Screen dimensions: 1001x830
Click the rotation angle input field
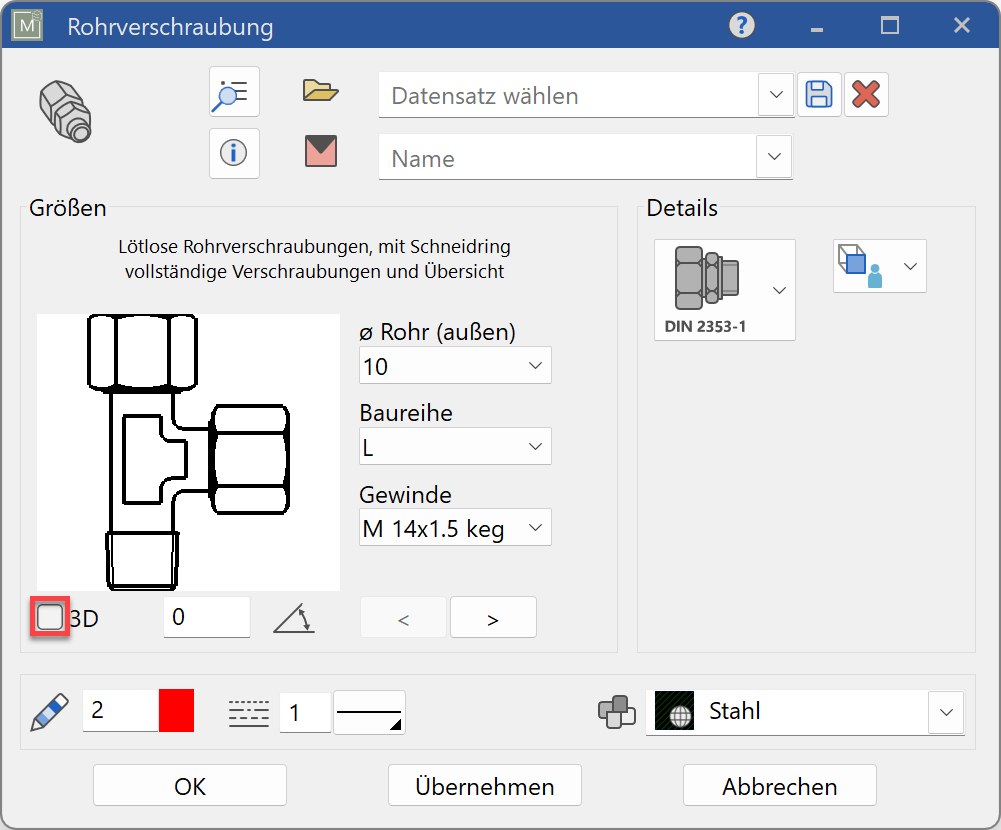pos(206,617)
